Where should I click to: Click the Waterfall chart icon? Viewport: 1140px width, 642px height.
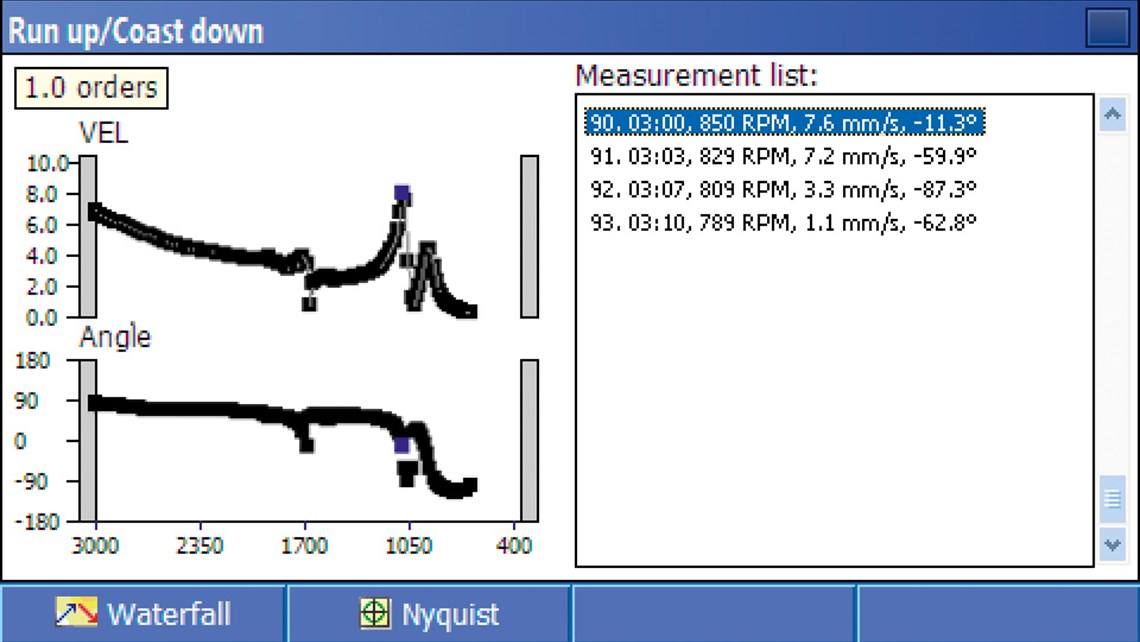pos(76,612)
